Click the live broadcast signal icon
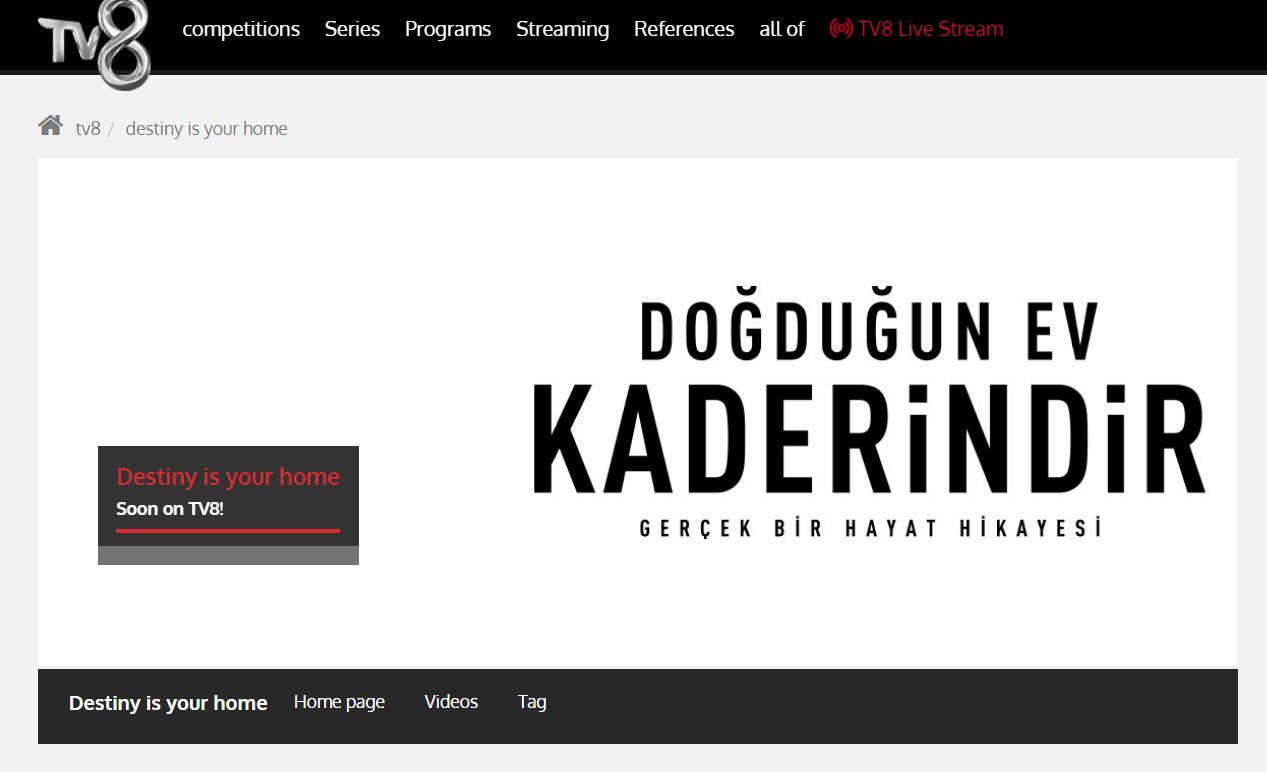The image size is (1267, 772). click(841, 29)
